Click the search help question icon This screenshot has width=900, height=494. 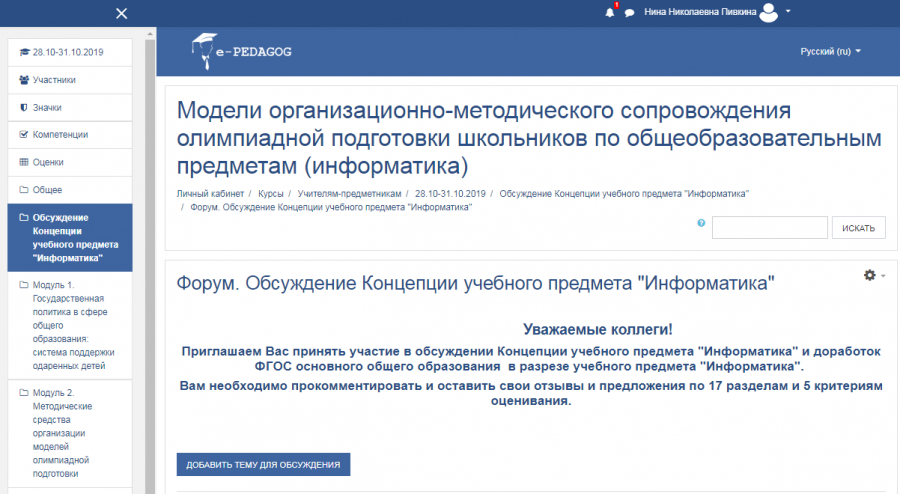pos(701,223)
